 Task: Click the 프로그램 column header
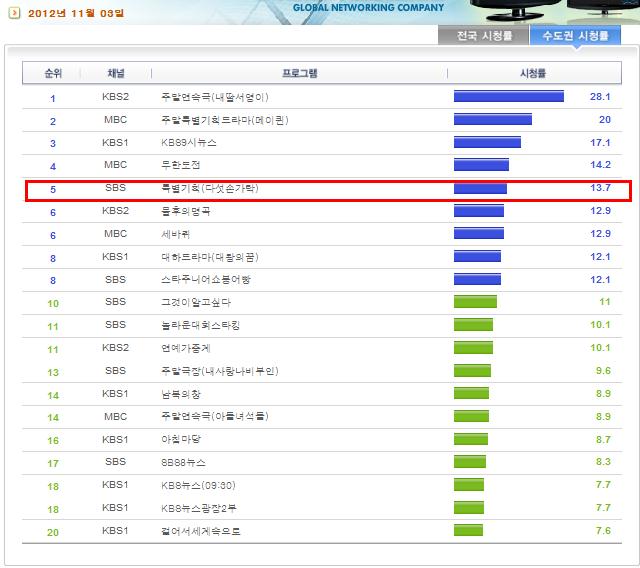tap(300, 73)
